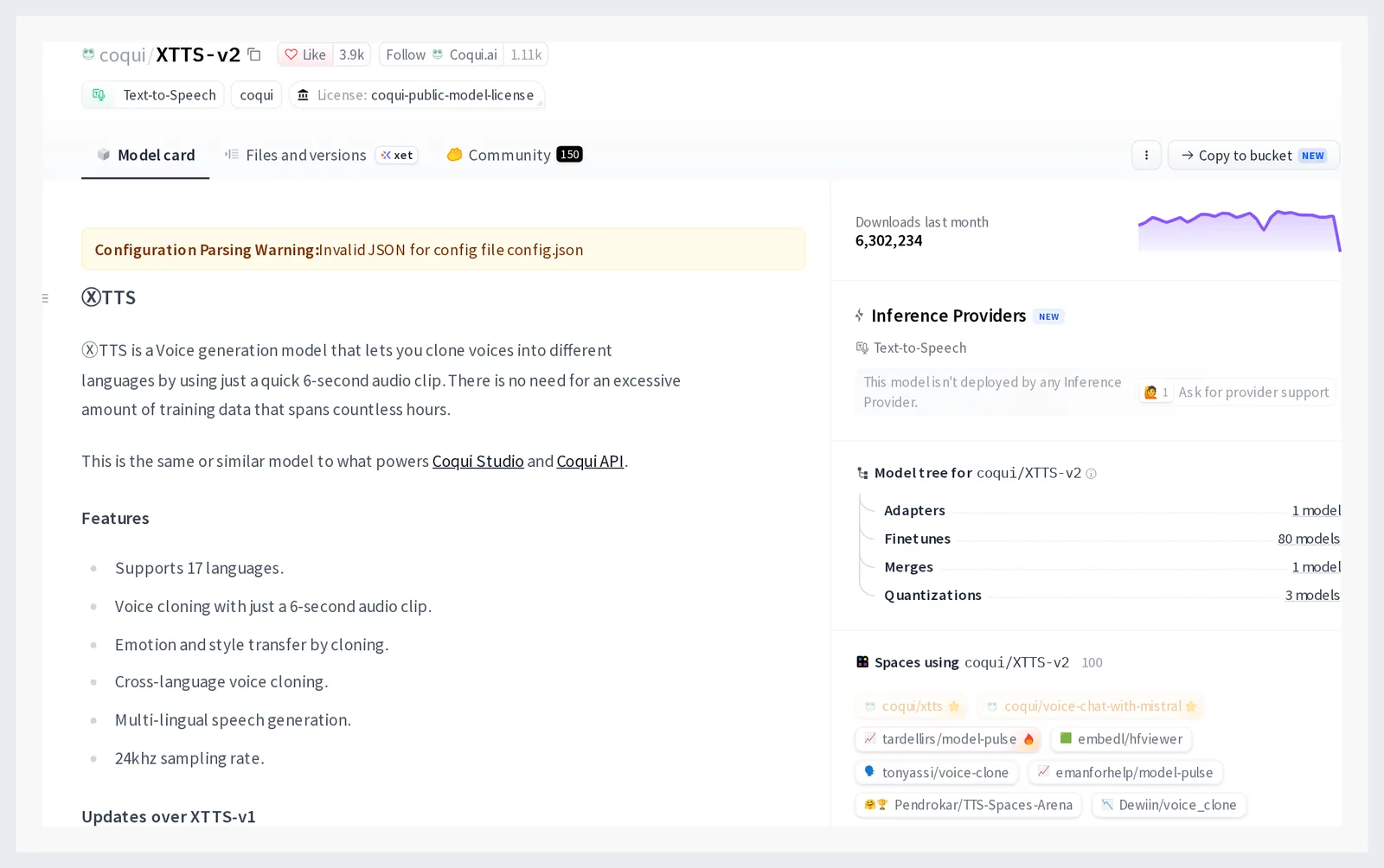Switch to the Model card tab
This screenshot has width=1384, height=868.
pos(145,156)
